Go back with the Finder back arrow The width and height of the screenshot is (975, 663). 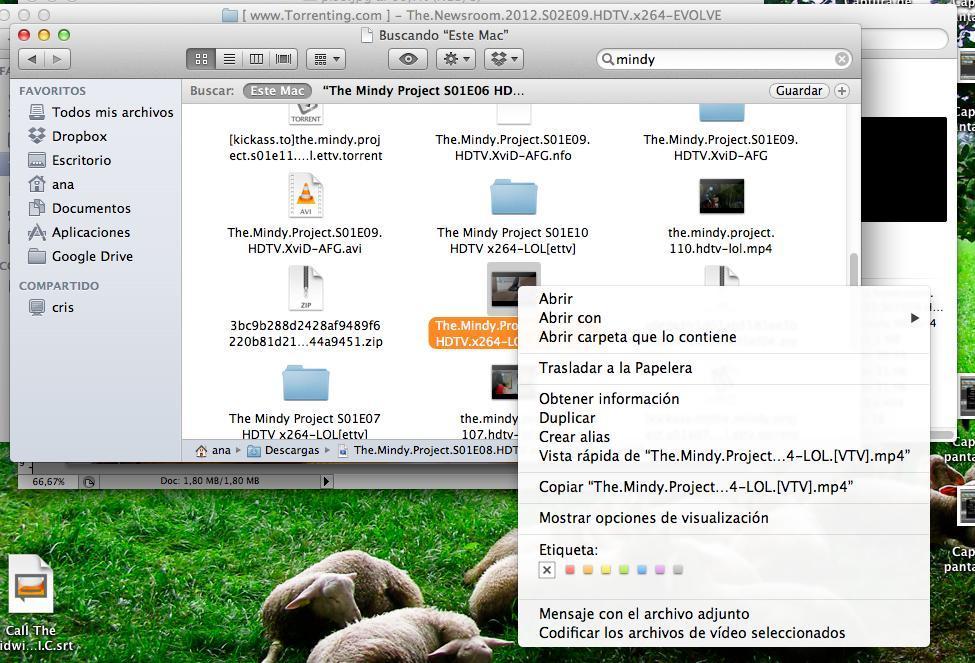pyautogui.click(x=32, y=59)
